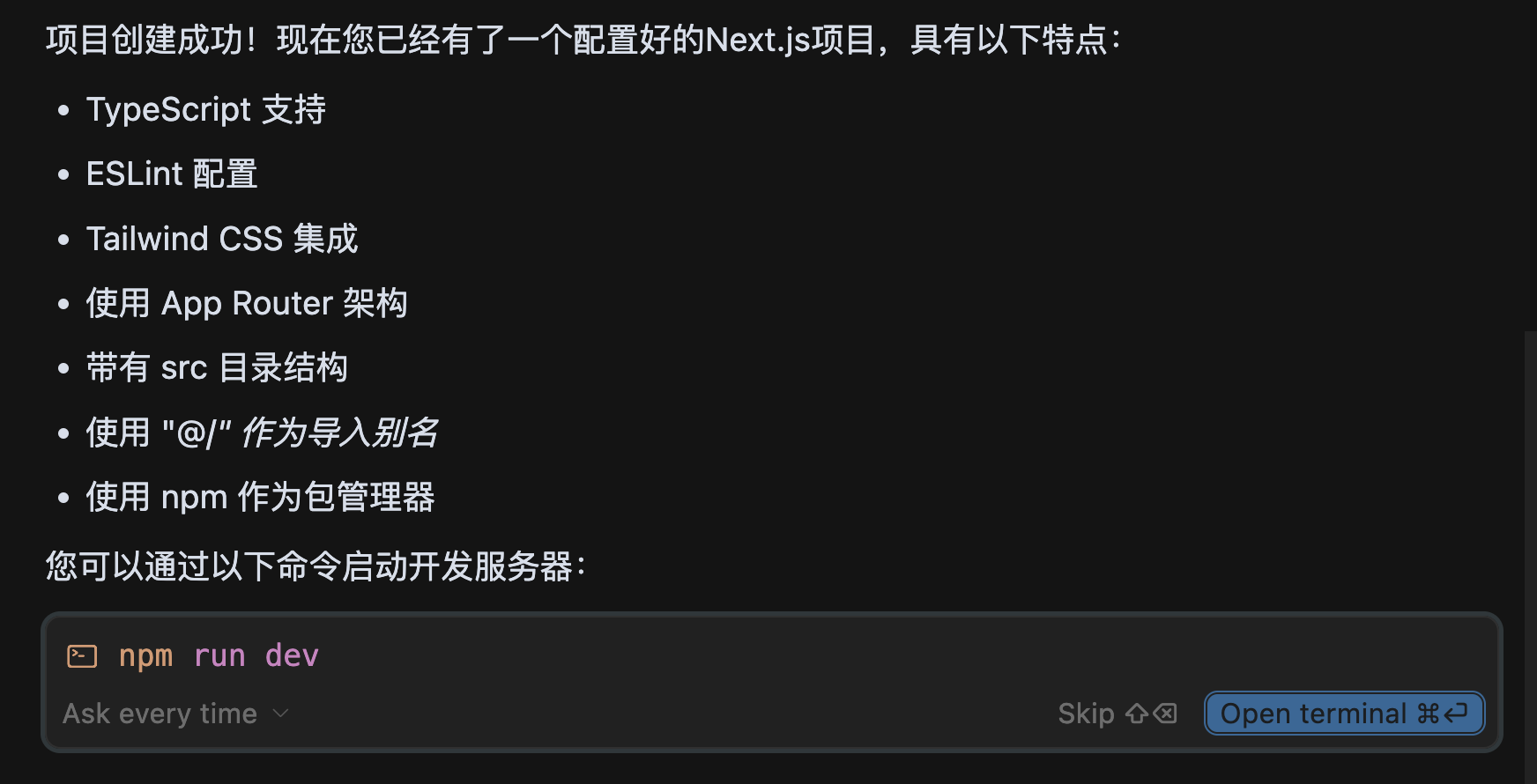Click the vertical scrollbar on the right edge
Image resolution: width=1537 pixels, height=784 pixels.
tap(1530, 529)
